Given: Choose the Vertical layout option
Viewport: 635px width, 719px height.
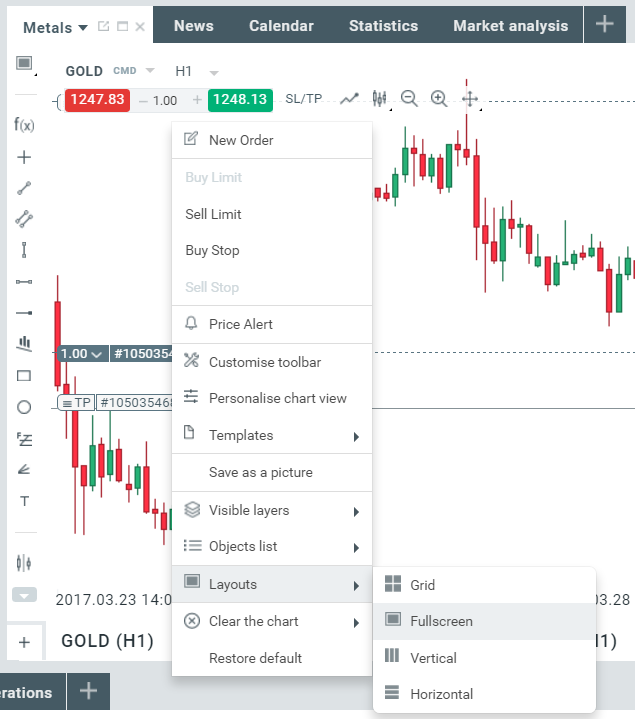Looking at the screenshot, I should (x=433, y=658).
